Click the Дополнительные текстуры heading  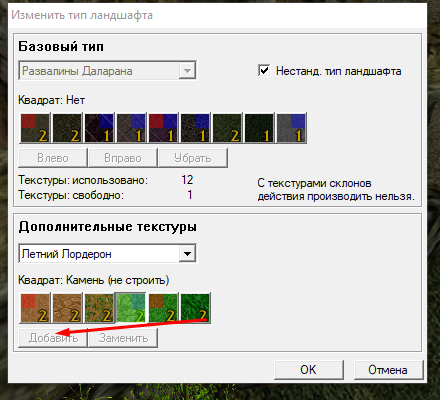click(107, 227)
